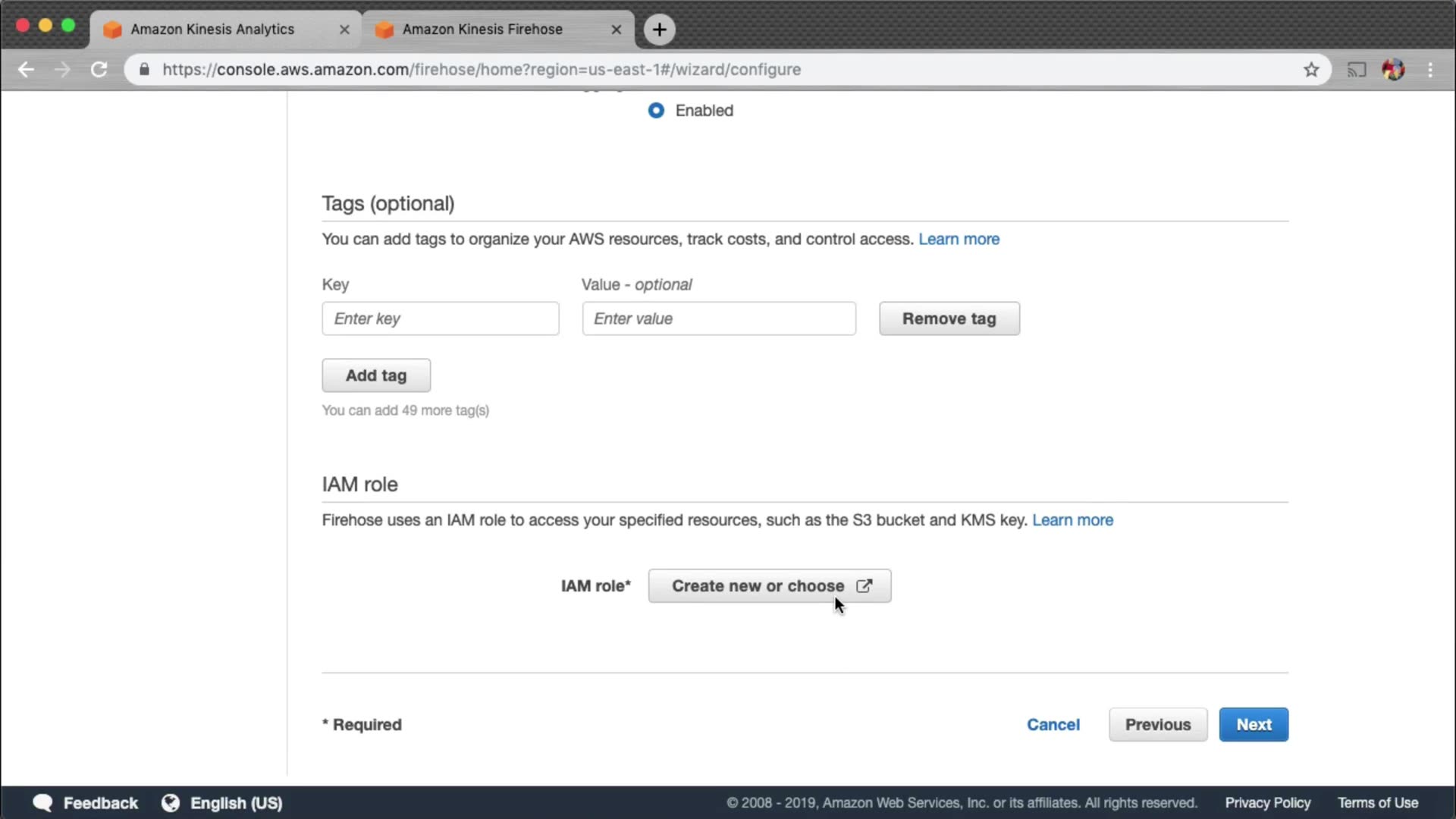Click the reload page icon
Viewport: 1456px width, 819px height.
(99, 70)
